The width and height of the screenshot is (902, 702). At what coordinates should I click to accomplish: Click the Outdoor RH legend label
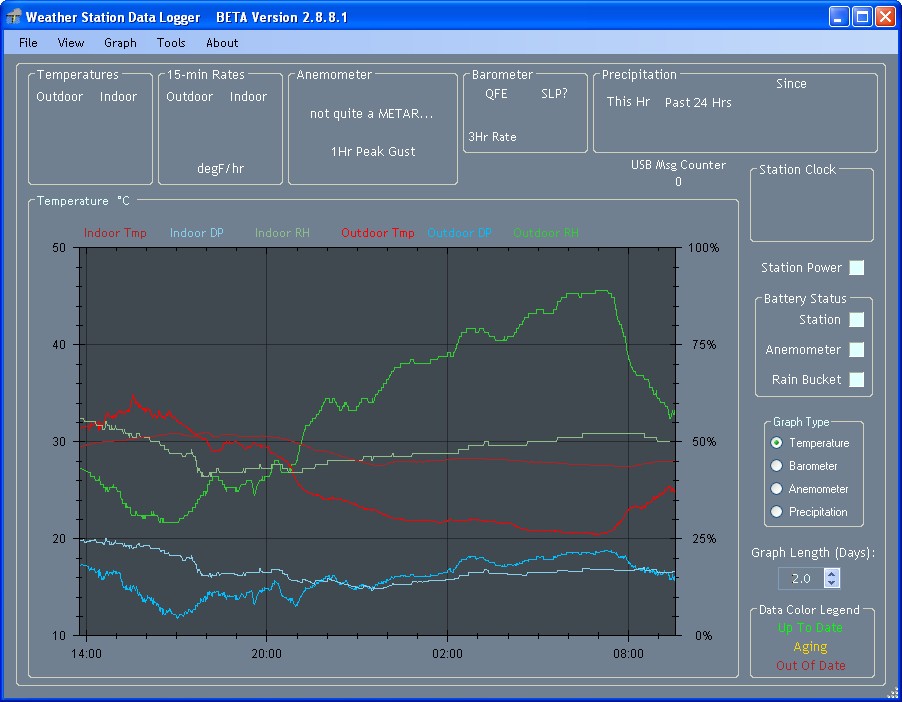[x=546, y=233]
